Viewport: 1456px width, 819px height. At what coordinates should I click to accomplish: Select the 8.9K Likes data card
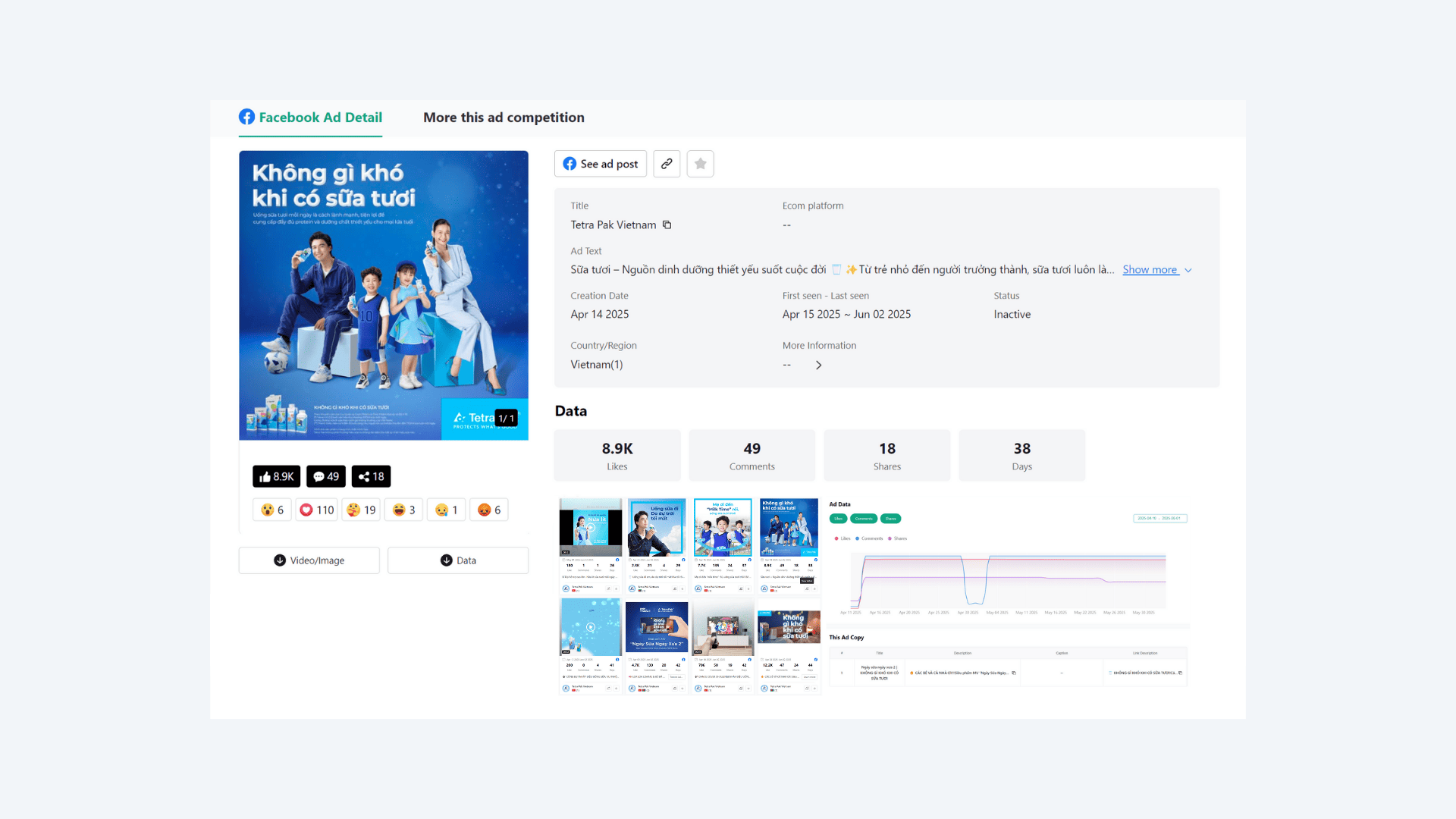coord(617,456)
